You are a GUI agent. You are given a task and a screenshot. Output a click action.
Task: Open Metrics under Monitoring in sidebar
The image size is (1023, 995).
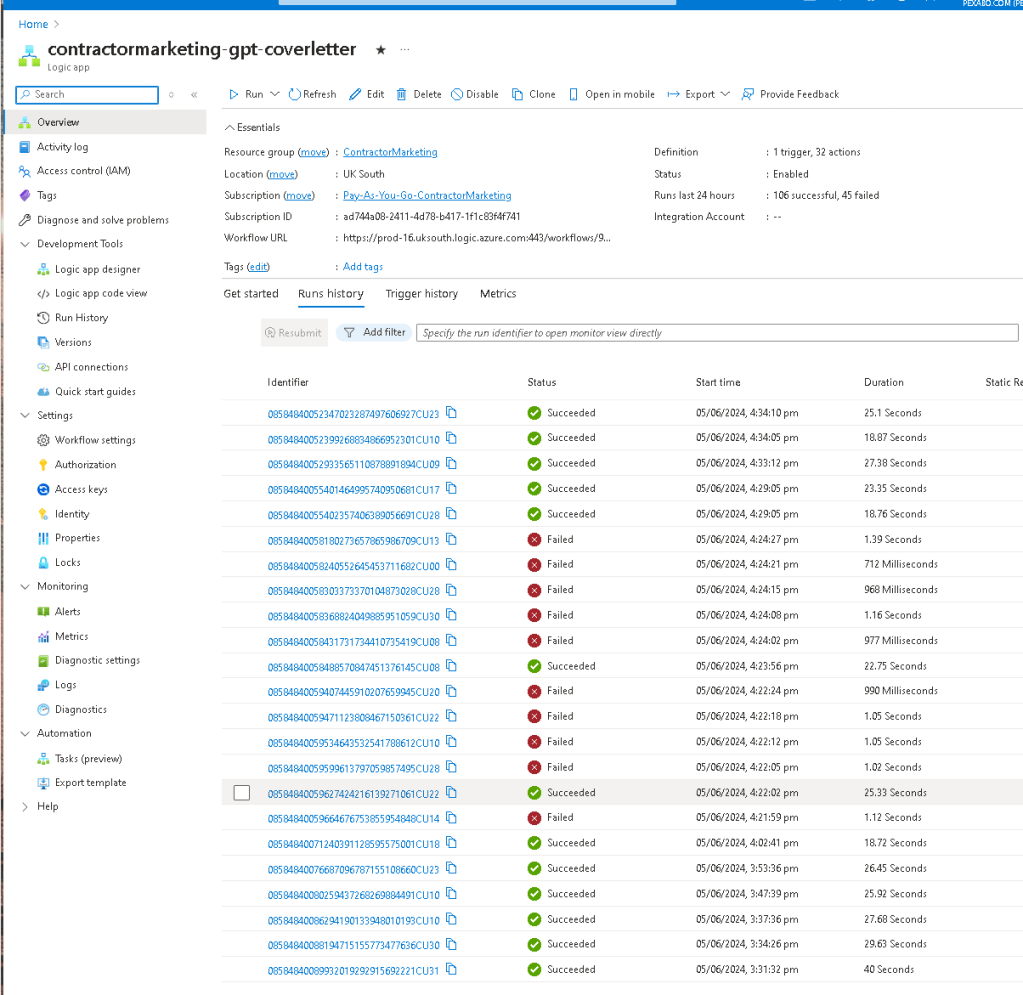coord(71,636)
